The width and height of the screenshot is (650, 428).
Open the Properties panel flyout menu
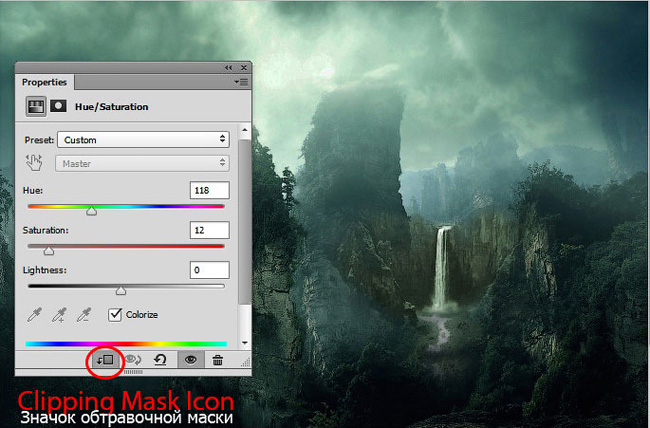(241, 82)
